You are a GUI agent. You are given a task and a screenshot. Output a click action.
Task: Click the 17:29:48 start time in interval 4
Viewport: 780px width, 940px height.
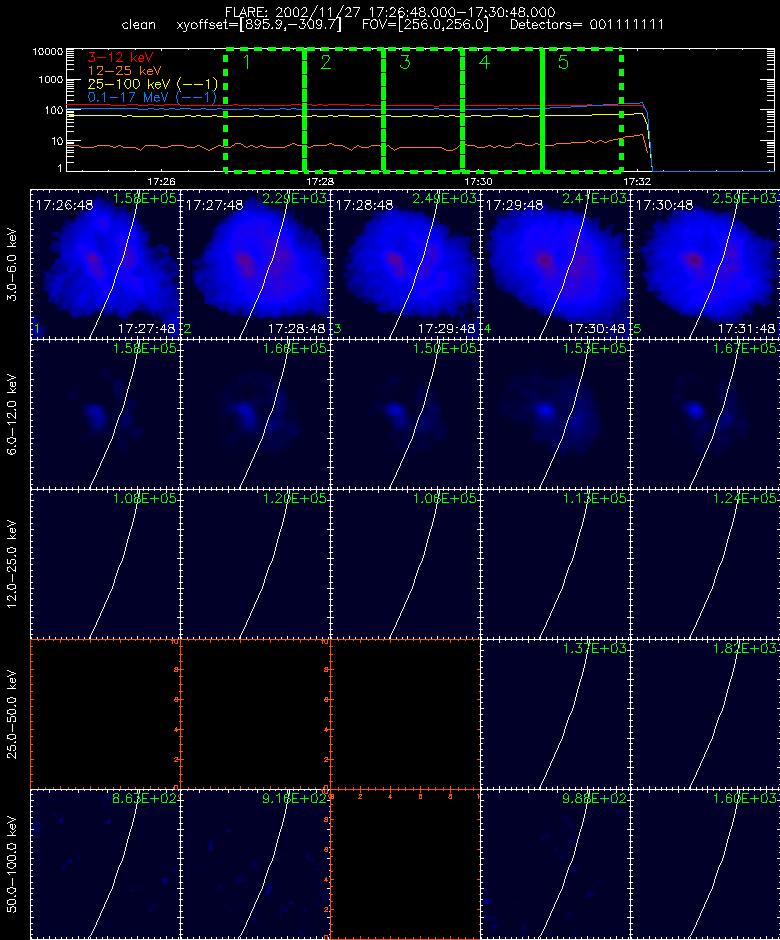pyautogui.click(x=514, y=206)
